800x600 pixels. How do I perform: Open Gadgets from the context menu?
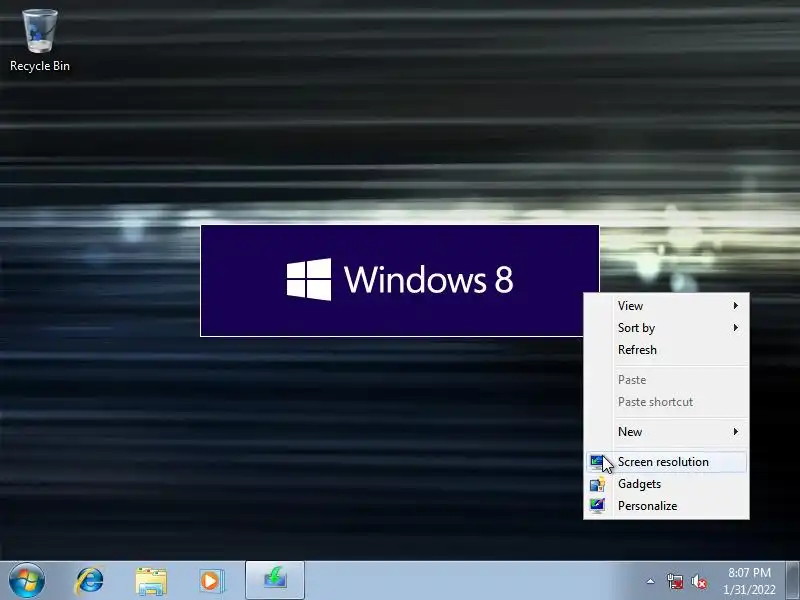[666, 484]
